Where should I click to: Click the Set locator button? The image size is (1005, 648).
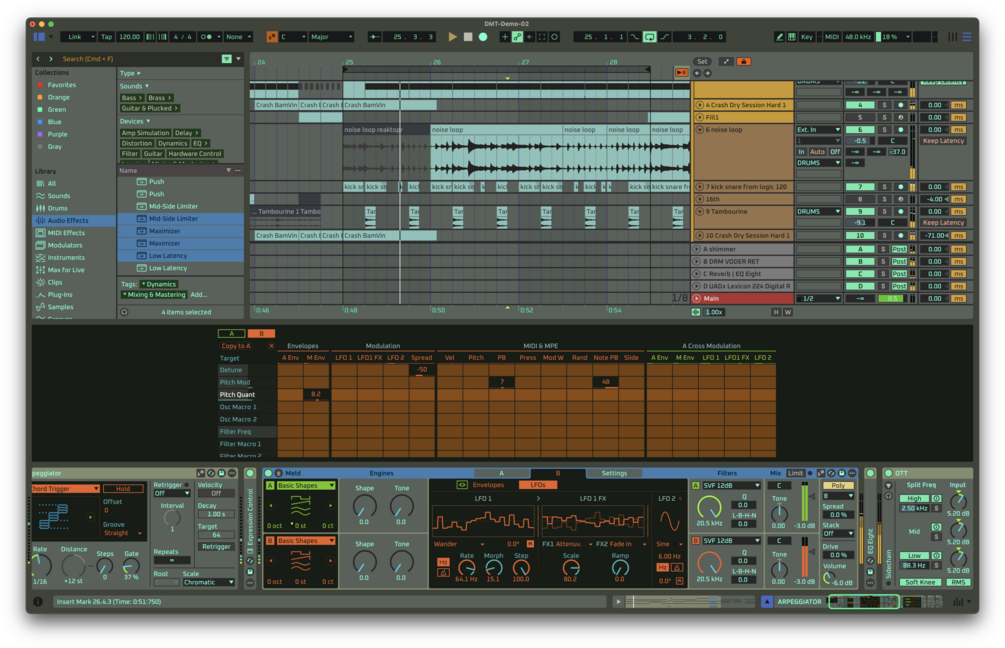point(702,62)
